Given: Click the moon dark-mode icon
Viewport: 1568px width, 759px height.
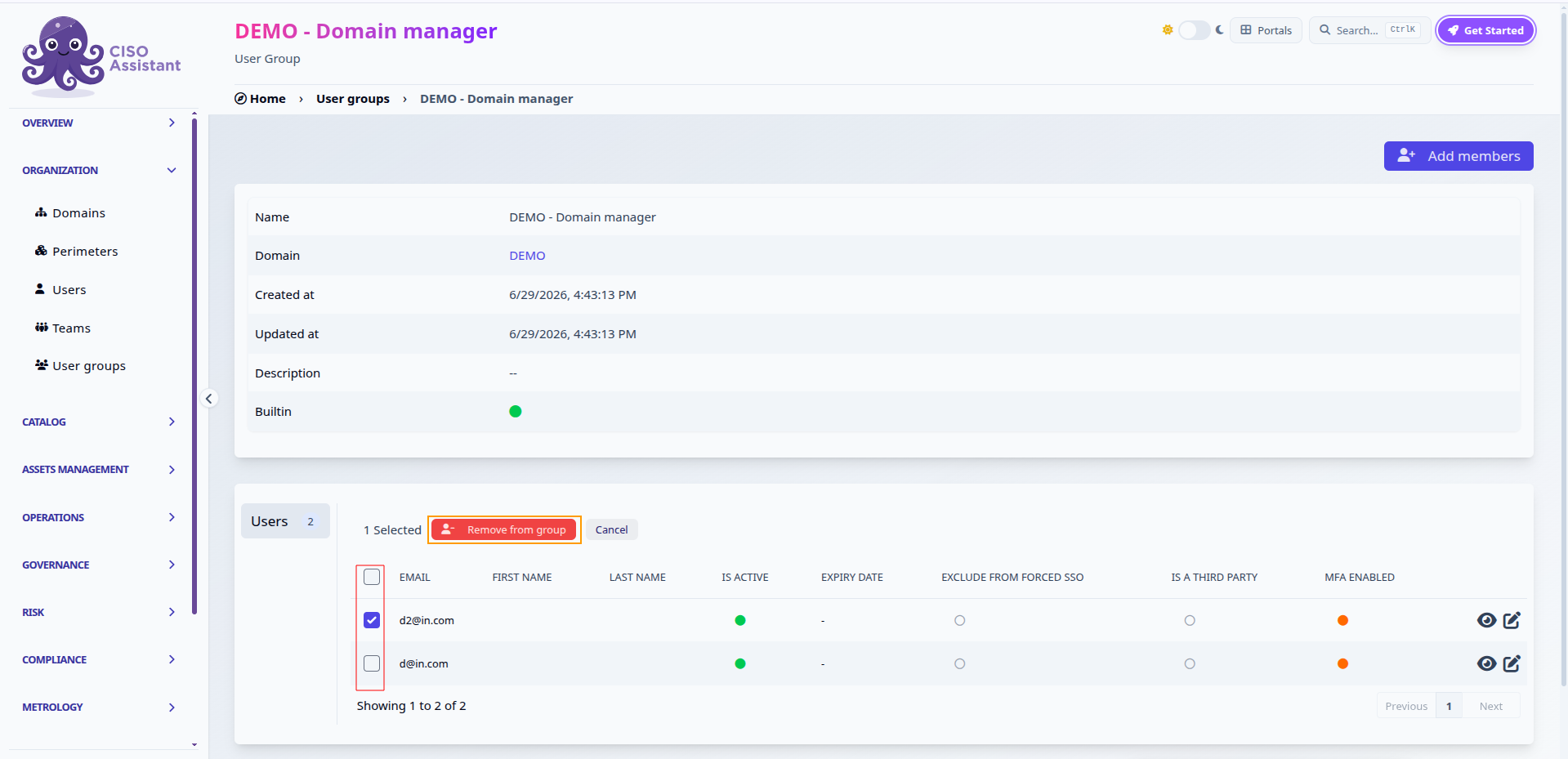Looking at the screenshot, I should (x=1219, y=30).
